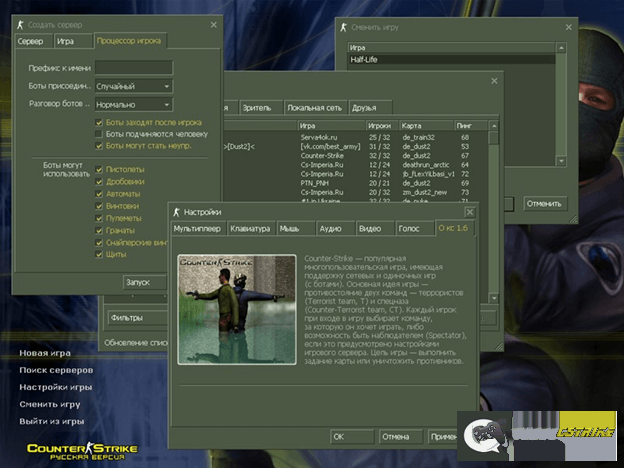This screenshot has width=624, height=468.
Task: Close the Создать сервер window
Action: click(x=214, y=25)
